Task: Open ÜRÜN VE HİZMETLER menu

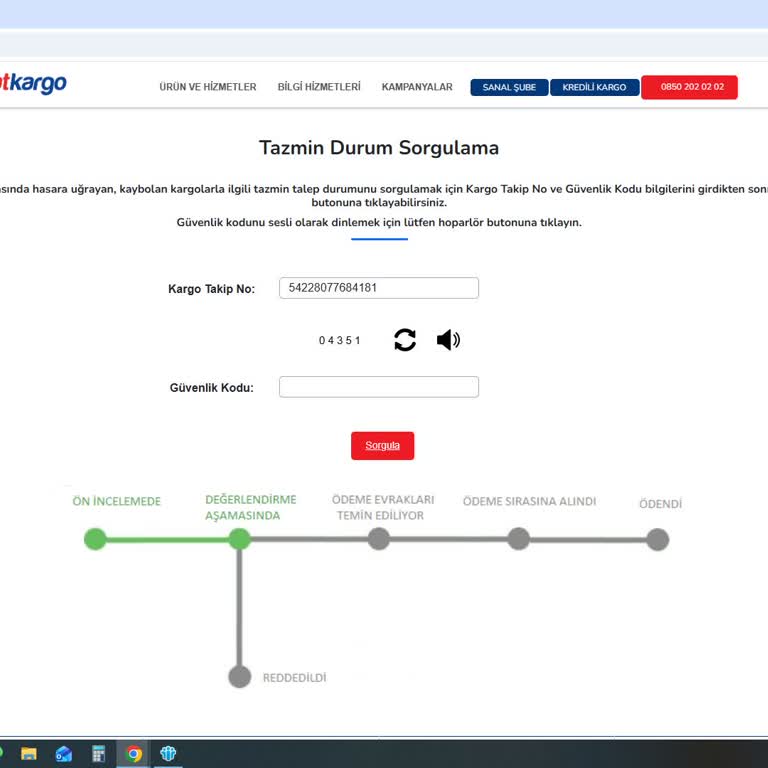Action: (x=208, y=87)
